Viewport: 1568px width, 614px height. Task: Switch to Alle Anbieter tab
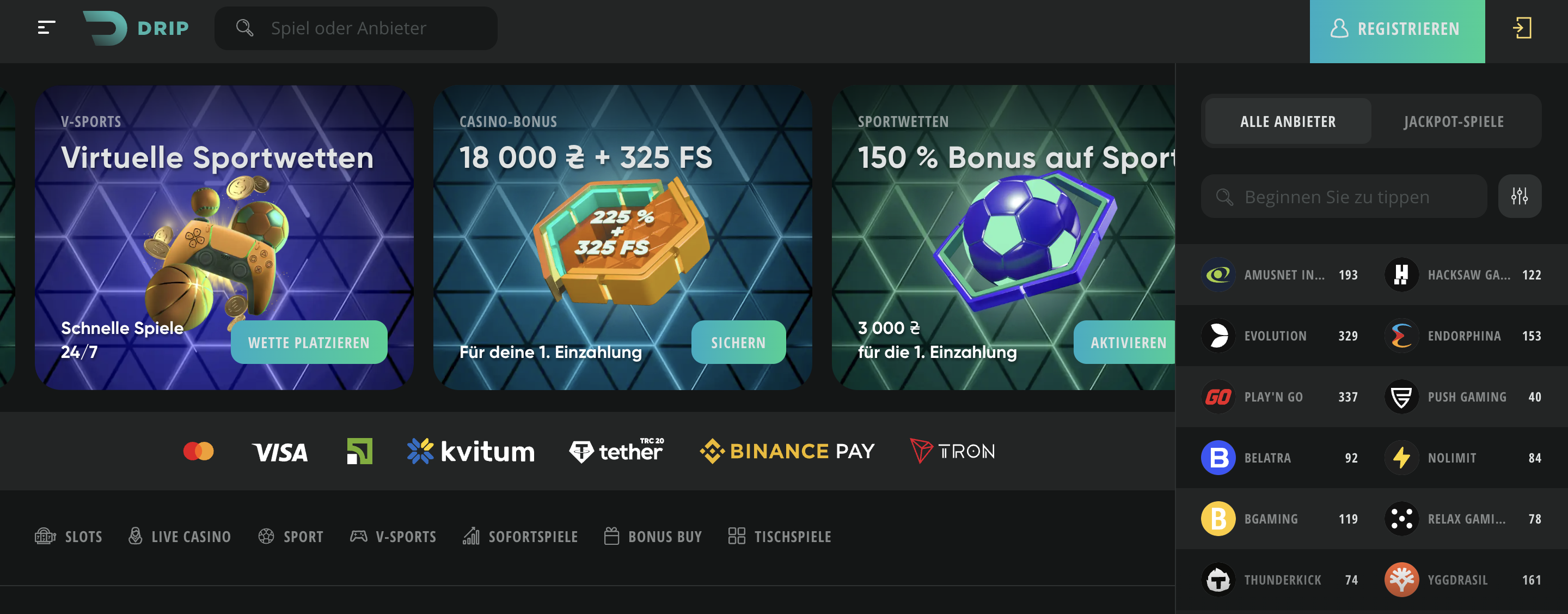[1288, 121]
